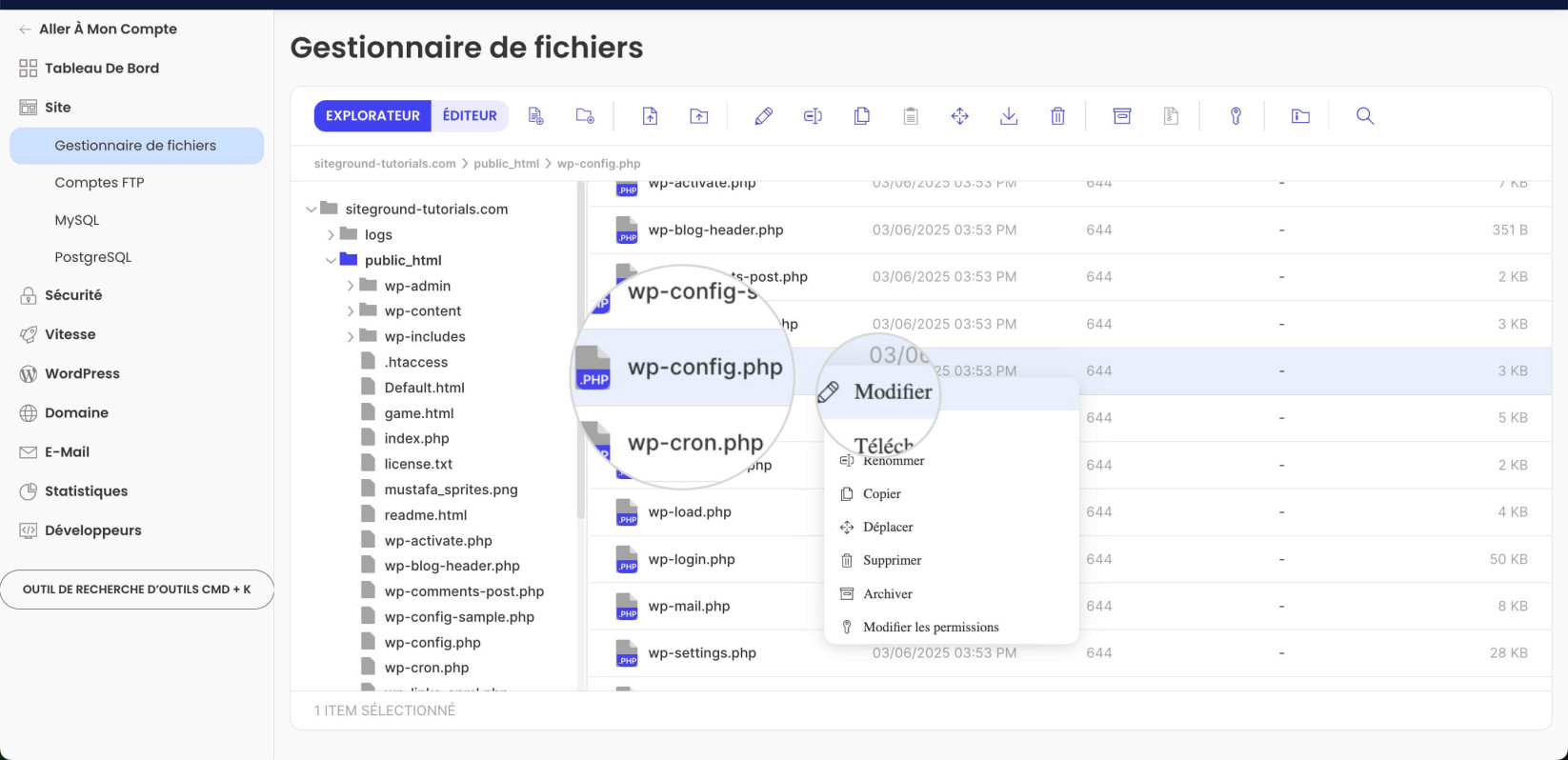
Task: Click the file upload toolbar icon
Action: [650, 116]
